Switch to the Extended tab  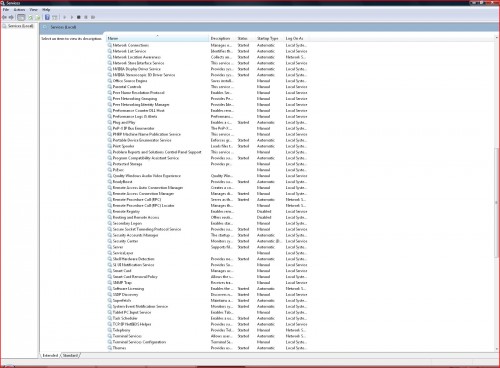(x=50, y=355)
